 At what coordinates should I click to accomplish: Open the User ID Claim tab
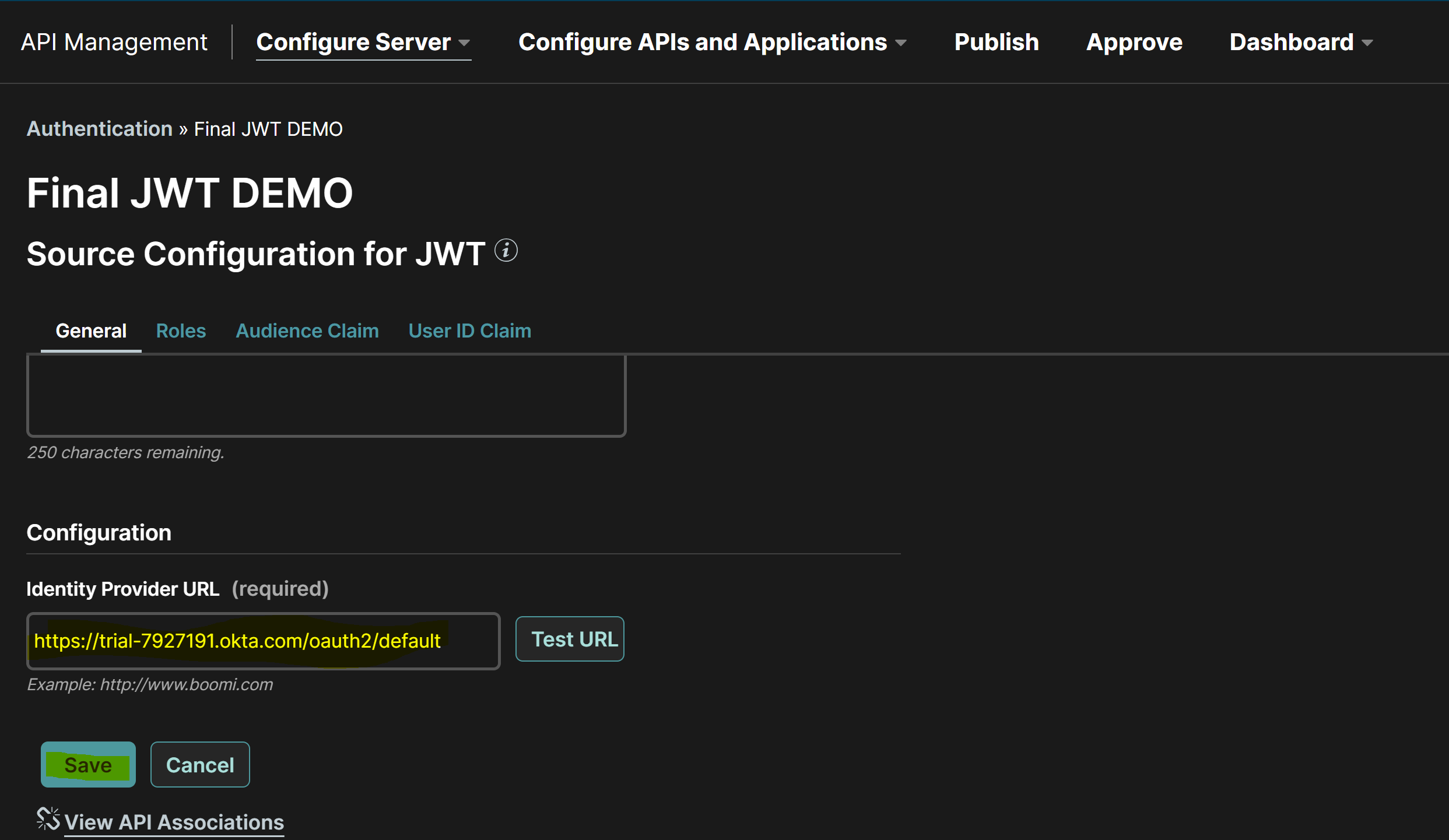pyautogui.click(x=469, y=331)
